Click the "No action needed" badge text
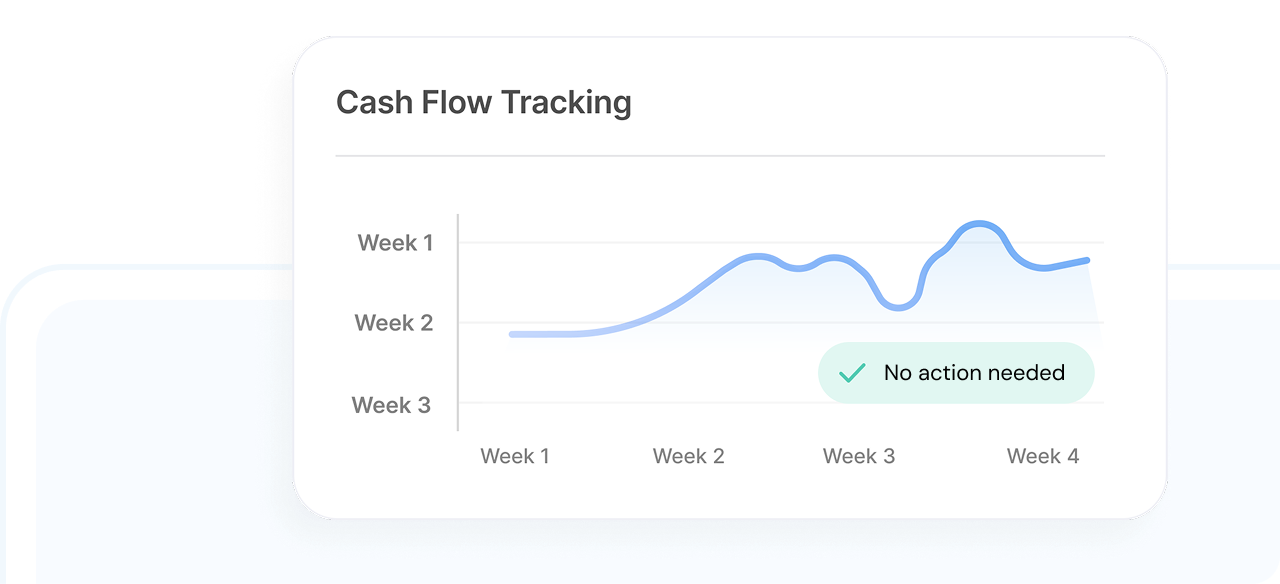 pyautogui.click(x=974, y=373)
